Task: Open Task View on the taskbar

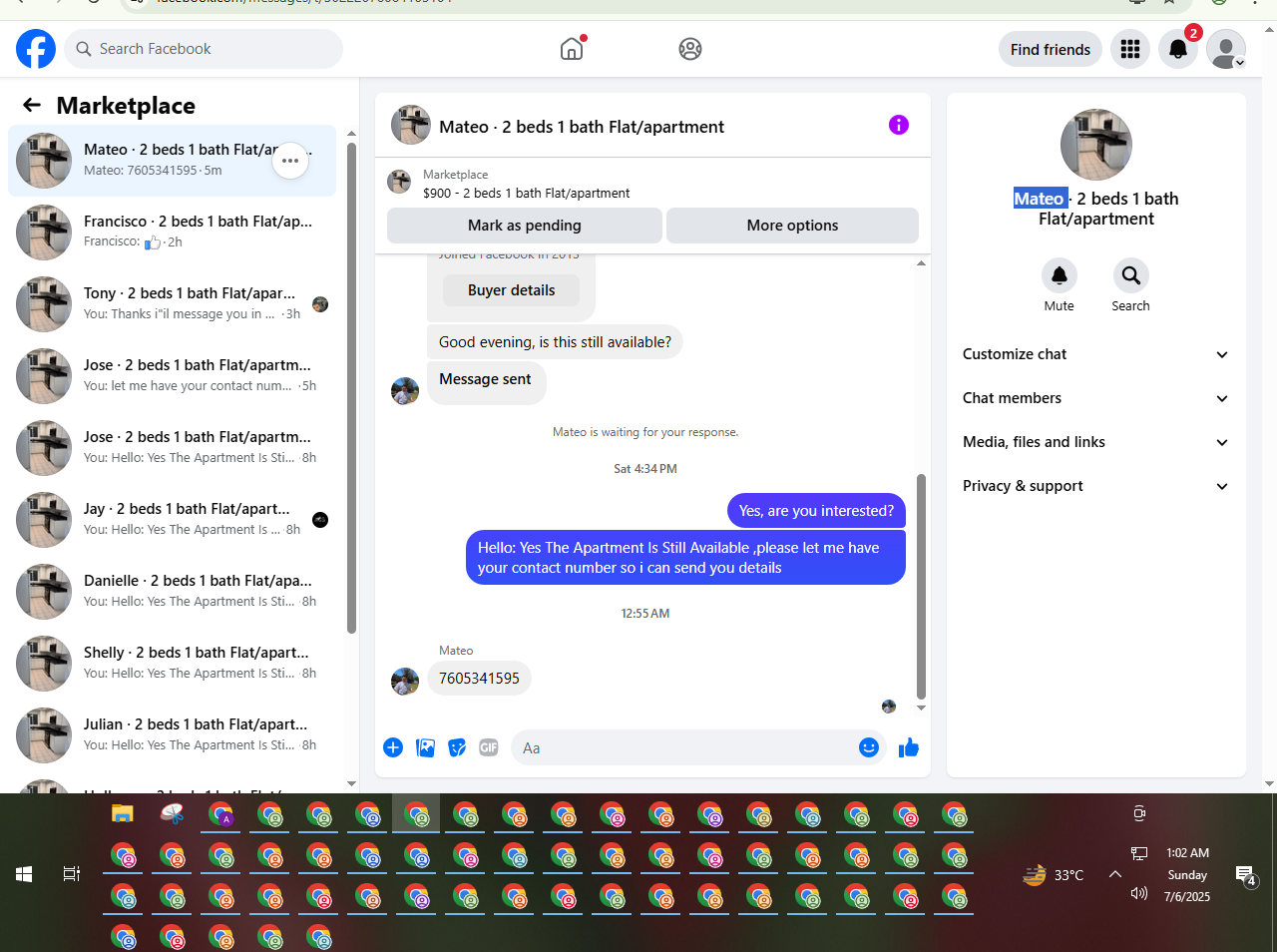Action: [x=72, y=874]
